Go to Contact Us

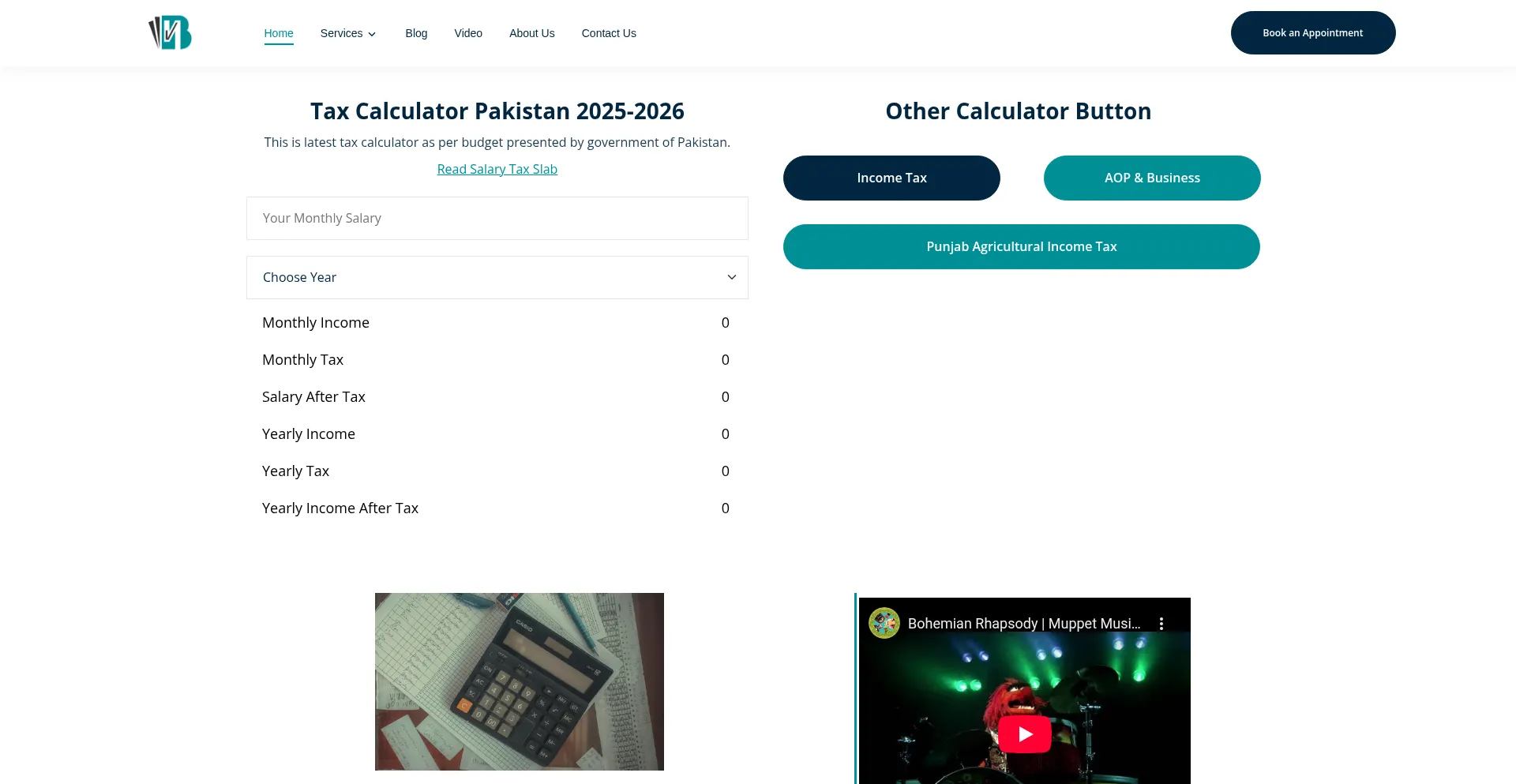coord(609,33)
